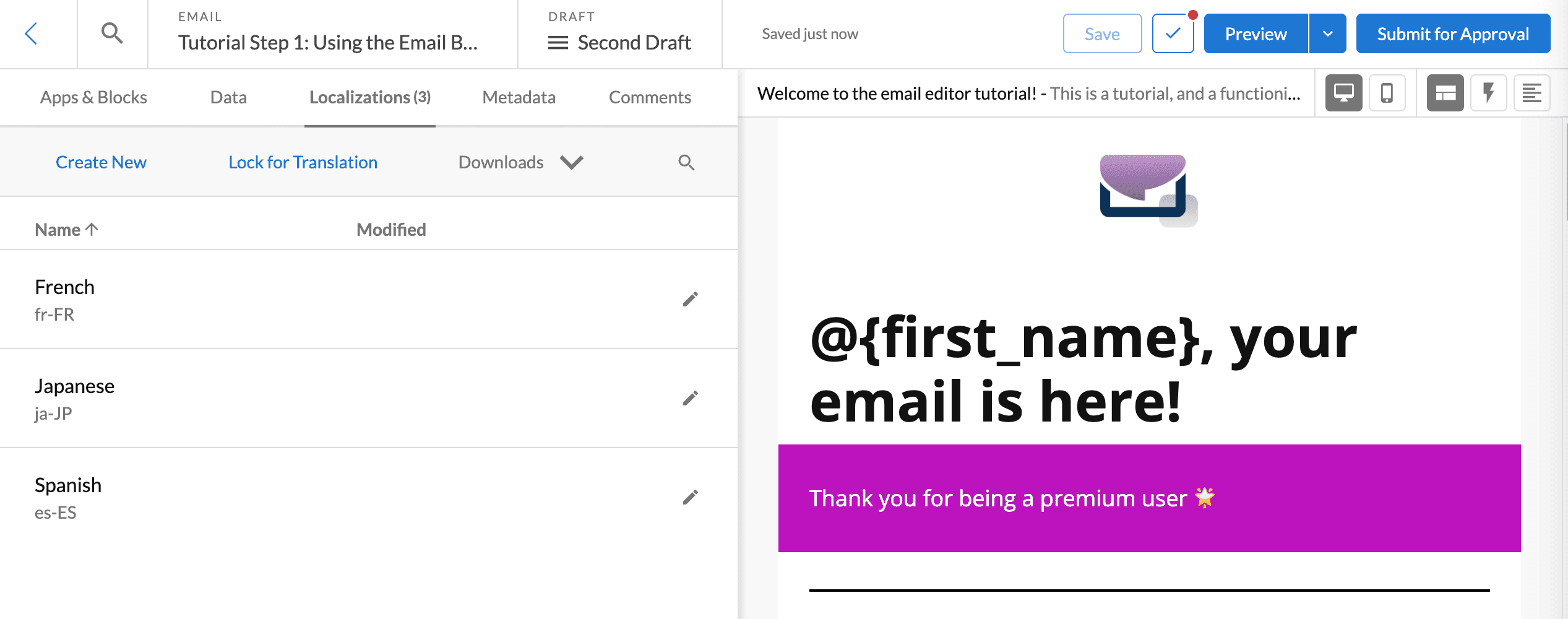1568x619 pixels.
Task: Toggle the Name column sort order
Action: coord(67,229)
